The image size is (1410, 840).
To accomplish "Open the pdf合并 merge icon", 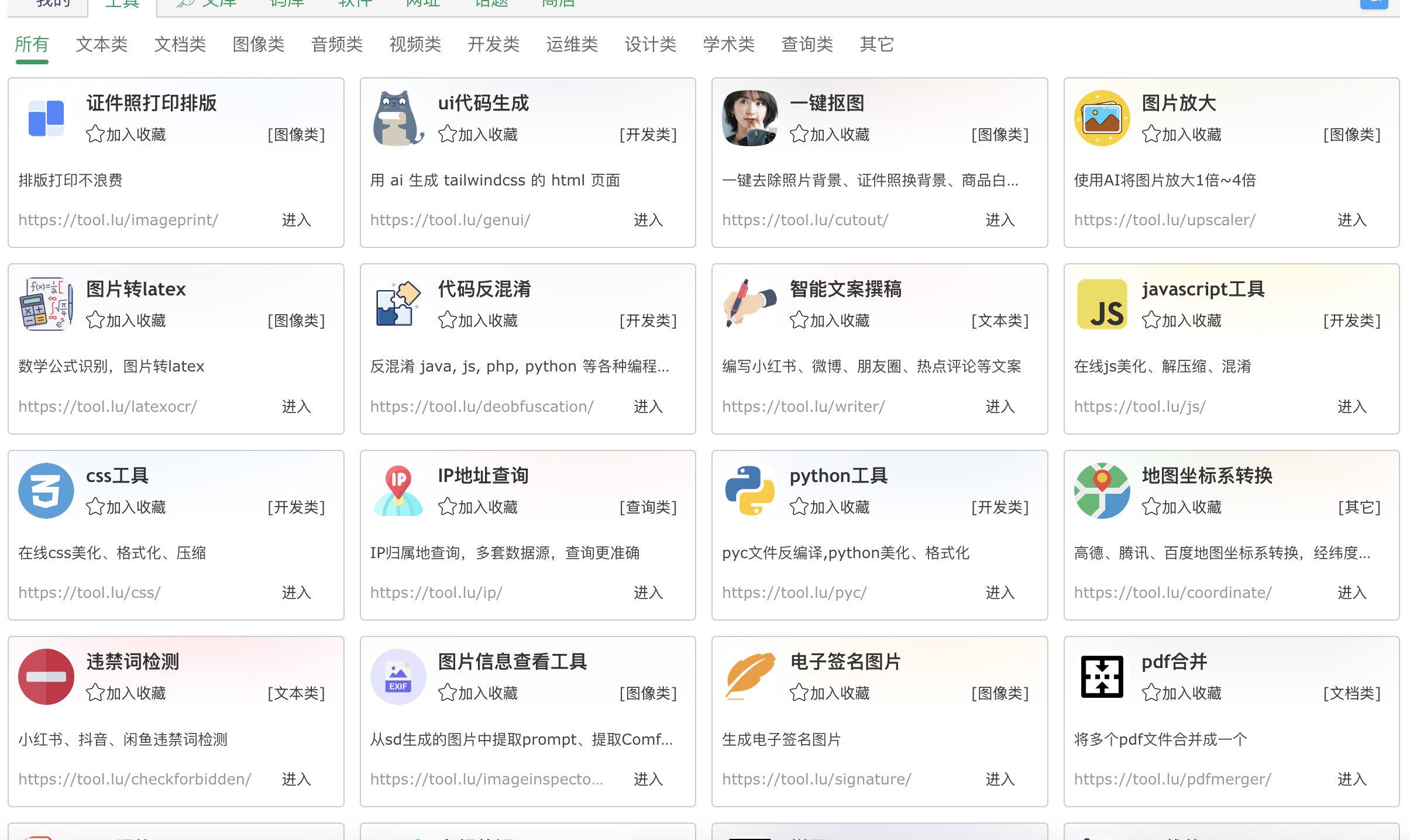I will click(x=1102, y=677).
